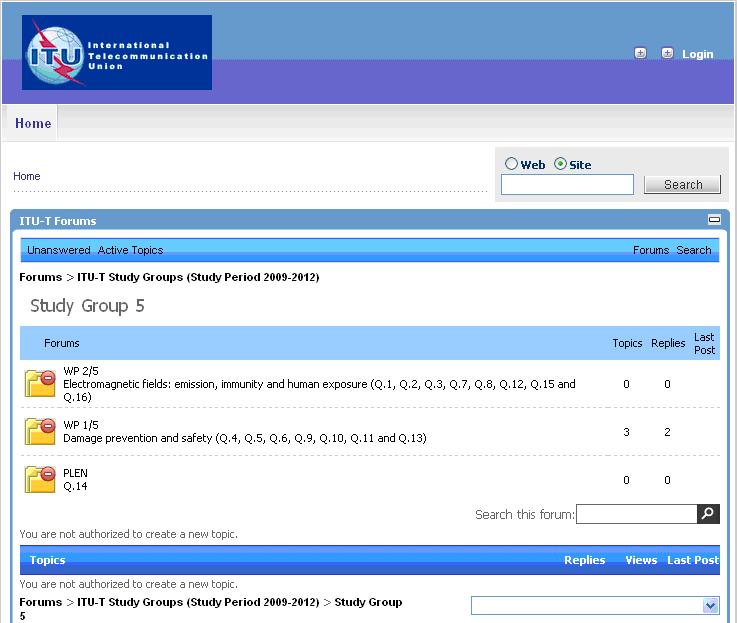Click Forums in the top breadcrumb
Screen dimensions: 737x623
[x=40, y=277]
